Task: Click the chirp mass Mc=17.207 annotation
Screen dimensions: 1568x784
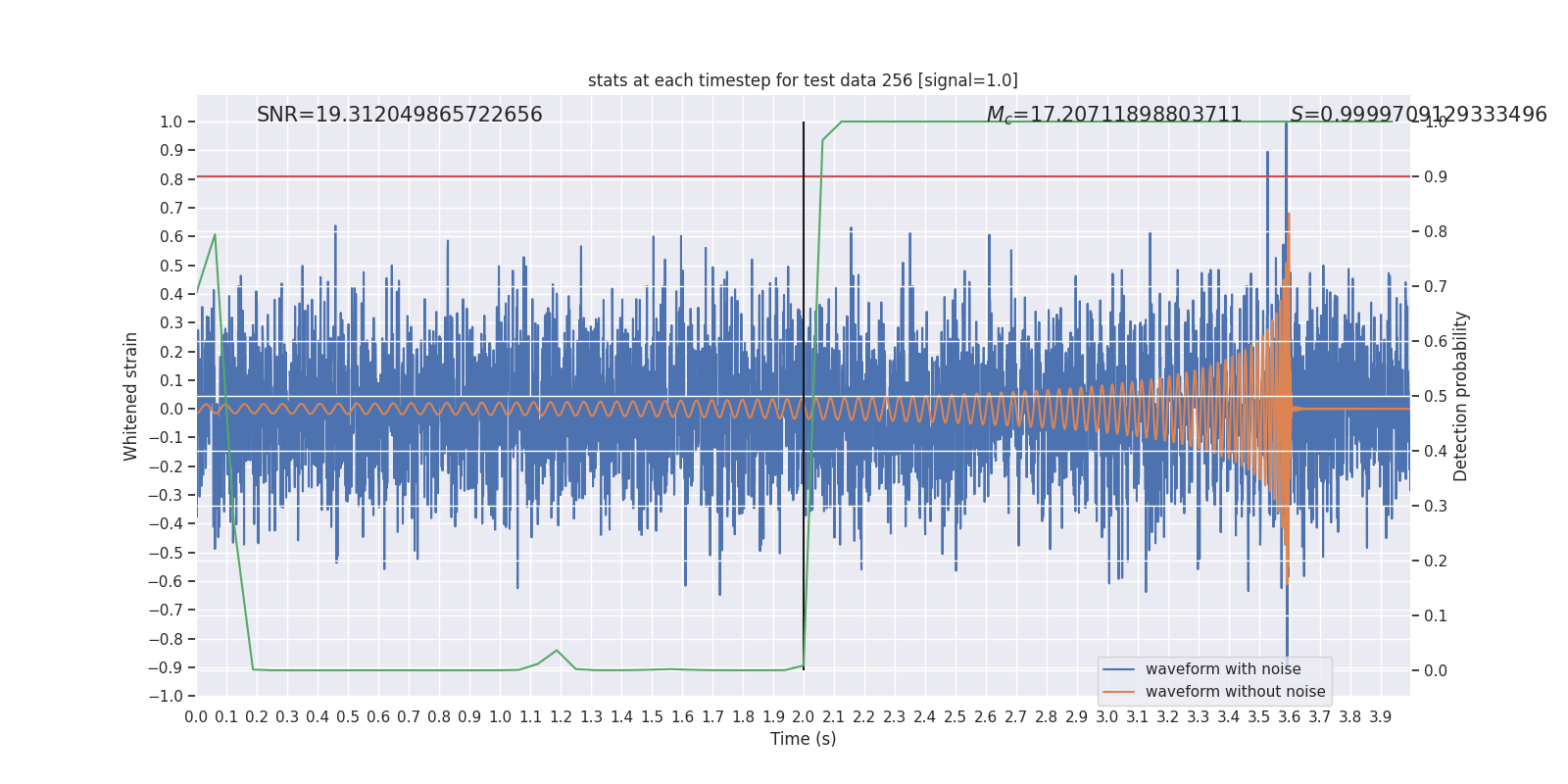Action: [x=1113, y=115]
